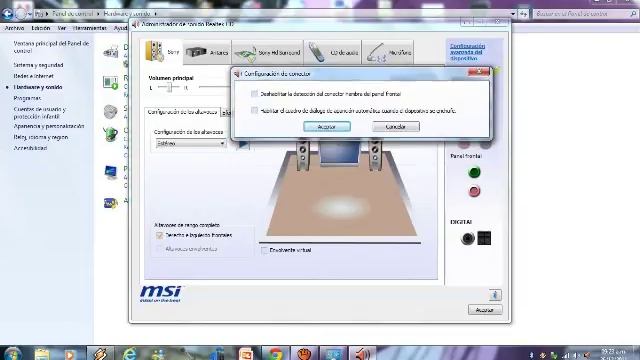Screen dimensions: 640x360
Task: Click the refresh button beside the address bar
Action: pos(524,14)
